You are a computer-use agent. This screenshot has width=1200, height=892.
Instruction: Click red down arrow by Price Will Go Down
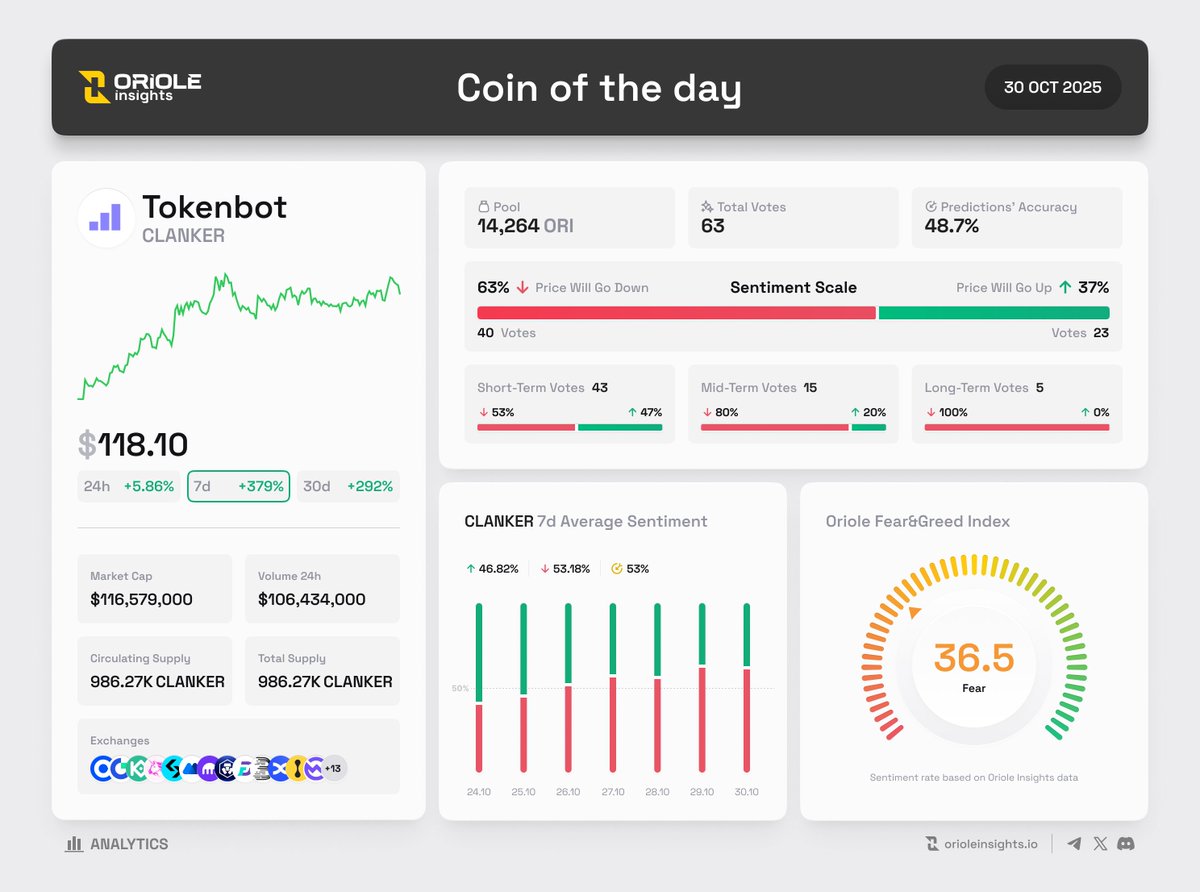click(522, 288)
